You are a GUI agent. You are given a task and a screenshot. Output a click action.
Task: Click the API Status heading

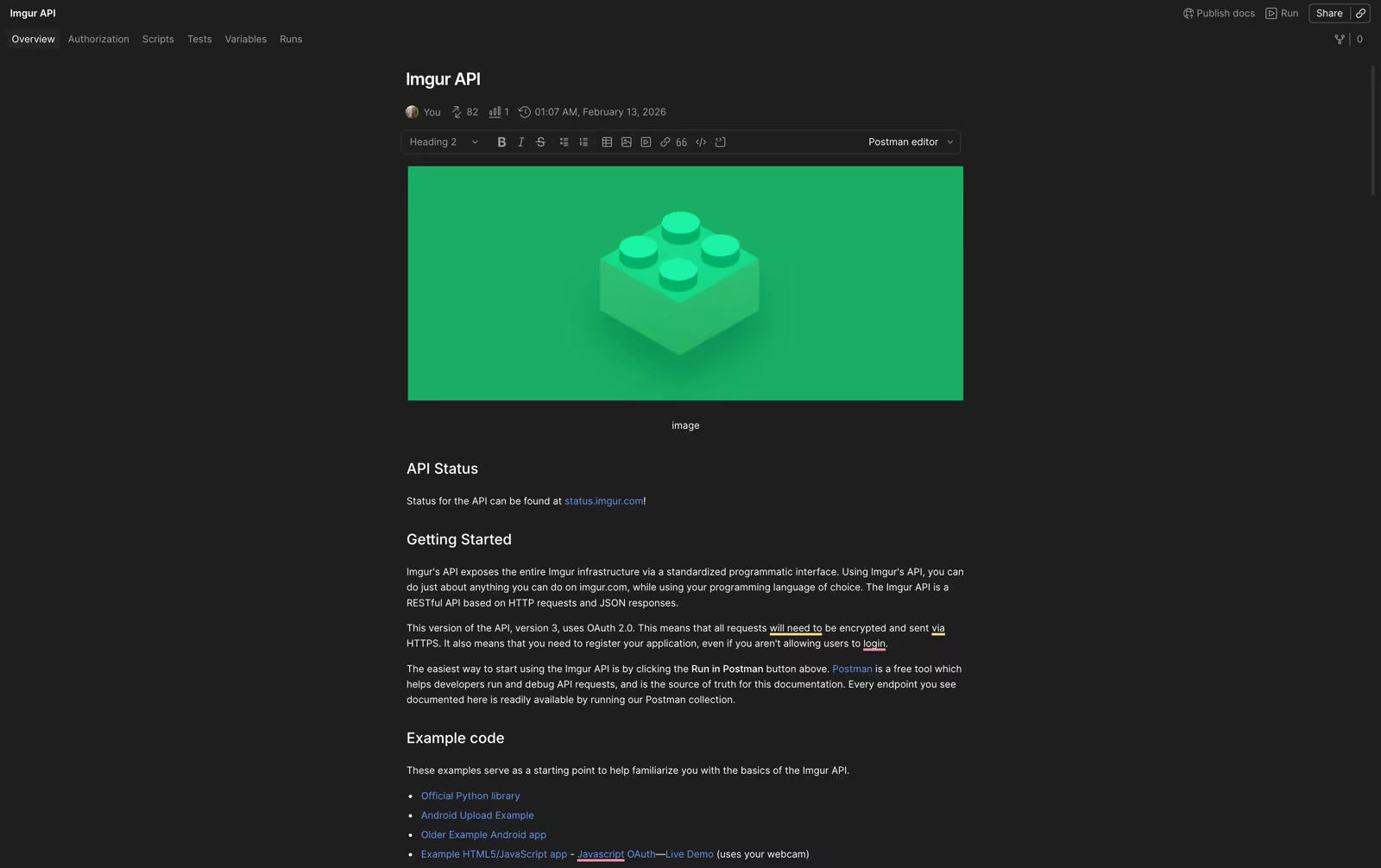pyautogui.click(x=442, y=469)
